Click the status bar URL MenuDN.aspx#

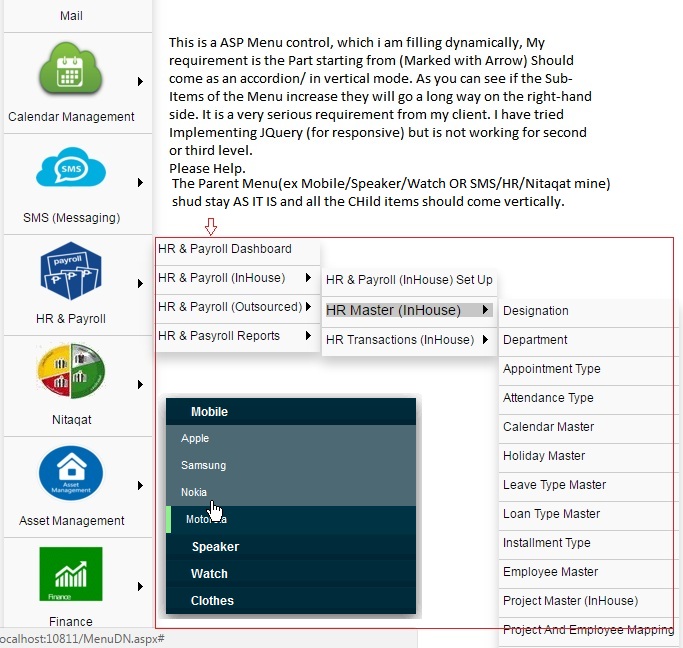tap(81, 639)
